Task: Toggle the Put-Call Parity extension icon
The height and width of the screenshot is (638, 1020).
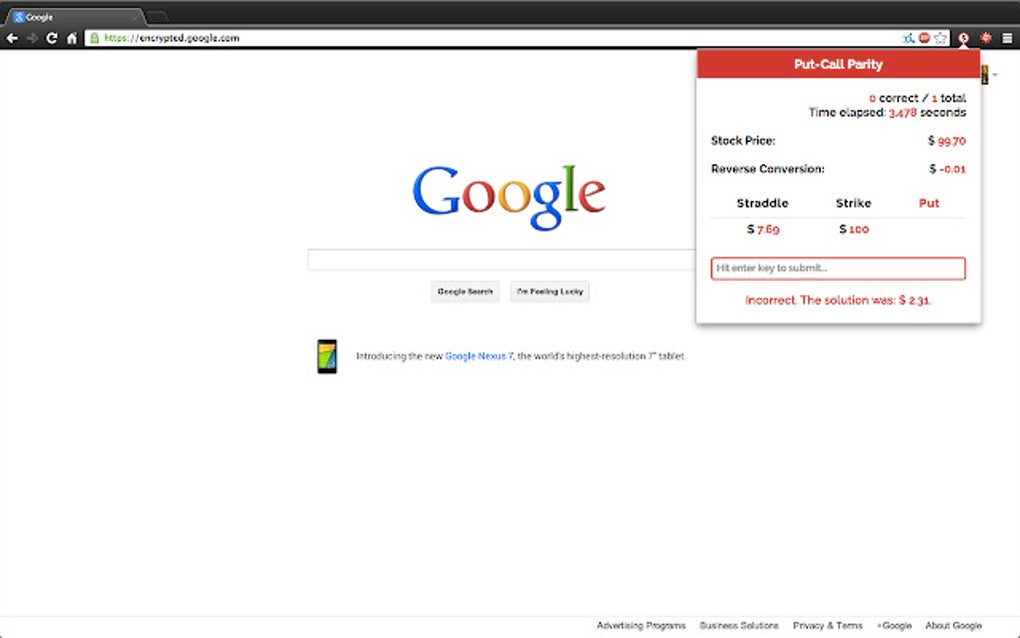Action: [963, 38]
